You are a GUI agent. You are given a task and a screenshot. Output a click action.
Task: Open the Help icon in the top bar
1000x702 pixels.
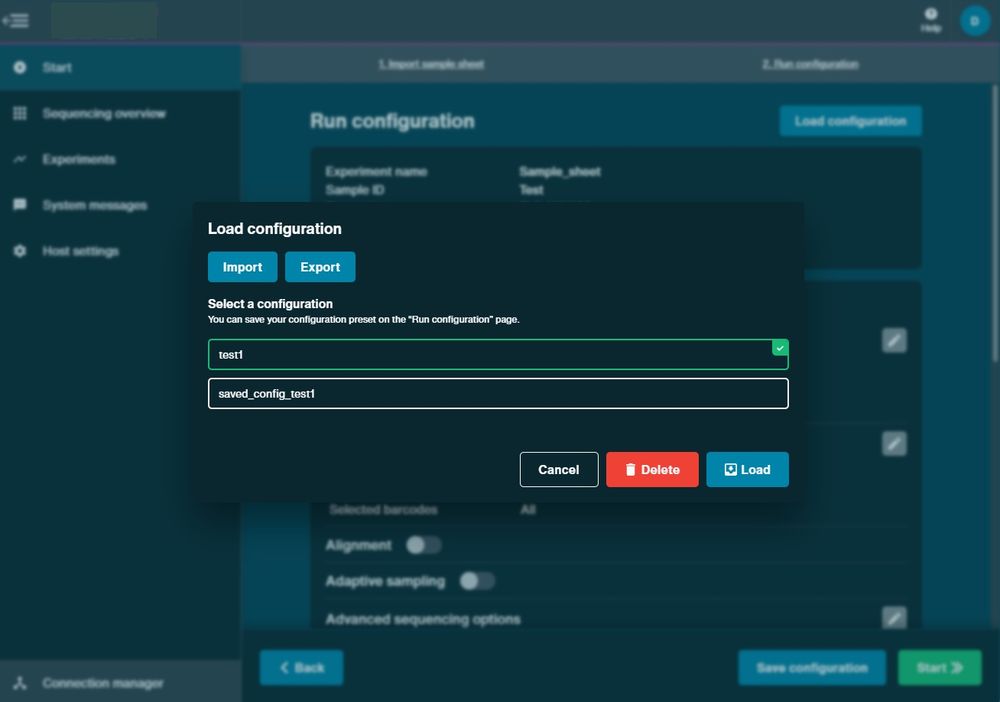click(931, 20)
